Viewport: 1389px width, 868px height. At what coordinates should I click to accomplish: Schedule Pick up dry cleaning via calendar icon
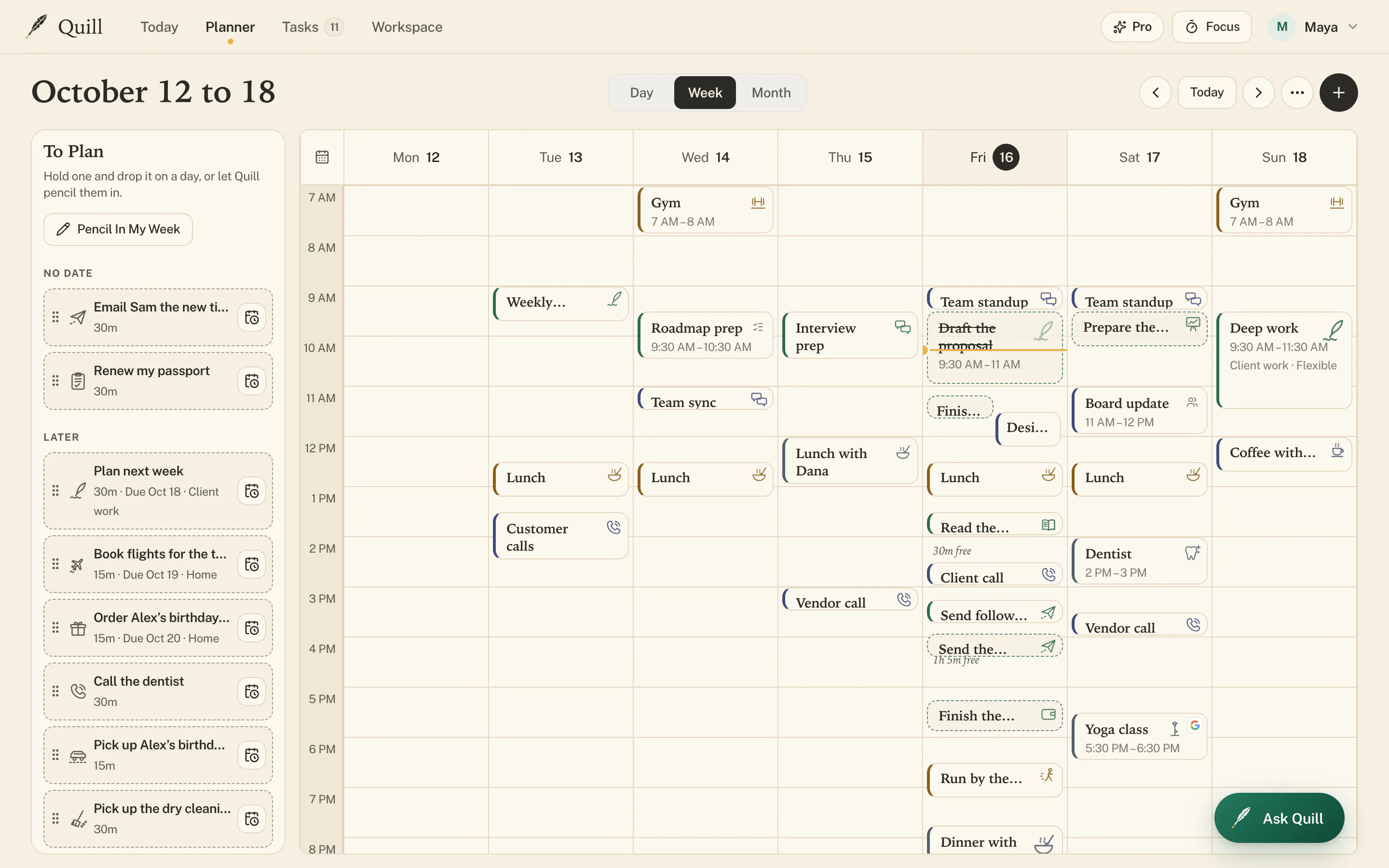252,819
